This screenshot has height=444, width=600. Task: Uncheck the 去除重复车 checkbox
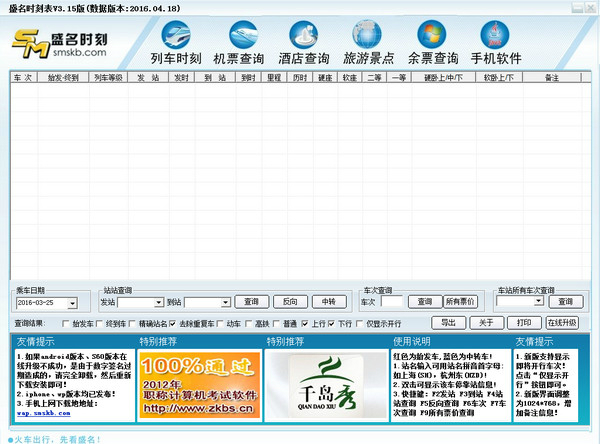(x=173, y=324)
